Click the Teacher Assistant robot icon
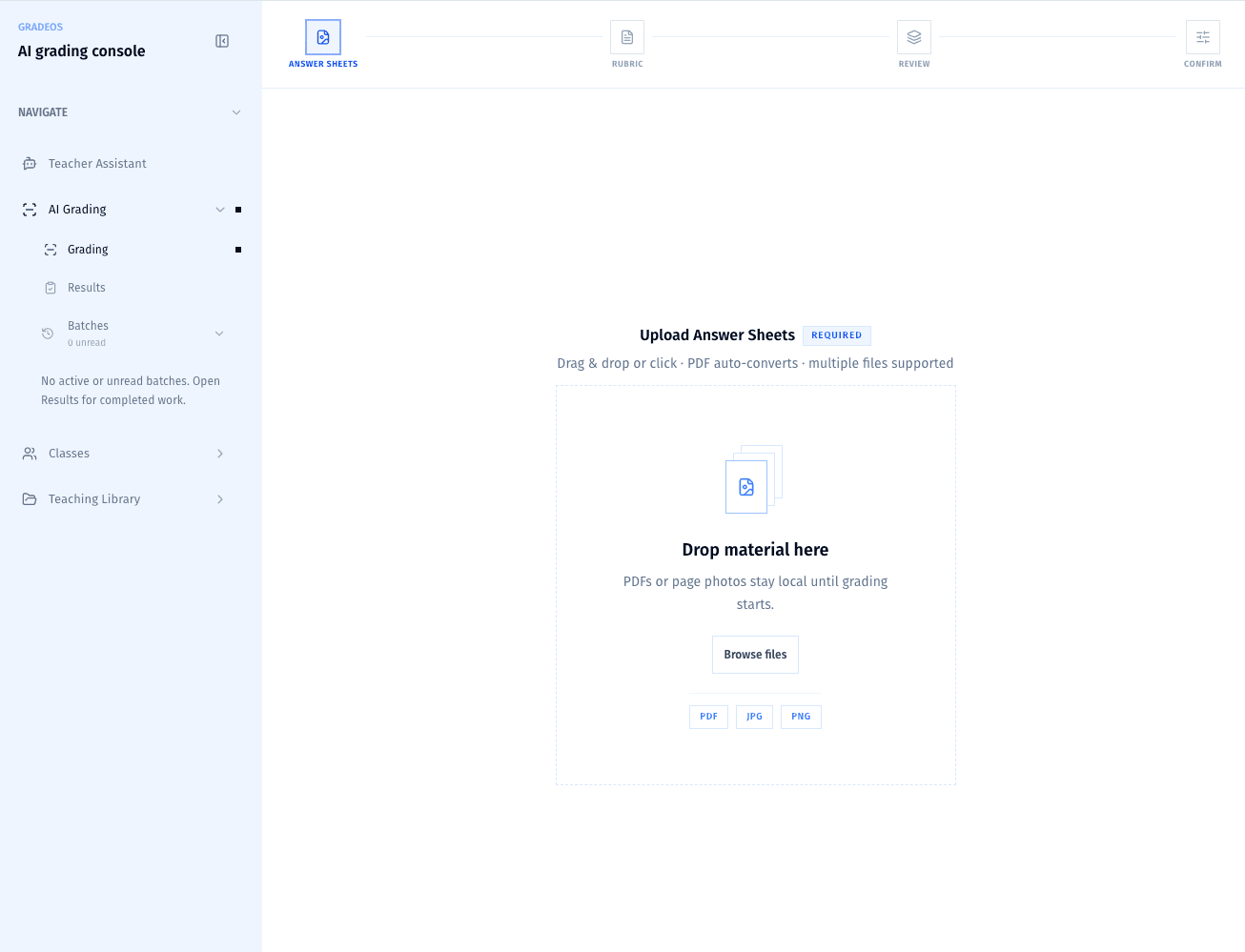Screen dimensions: 1245x952 click(x=30, y=164)
